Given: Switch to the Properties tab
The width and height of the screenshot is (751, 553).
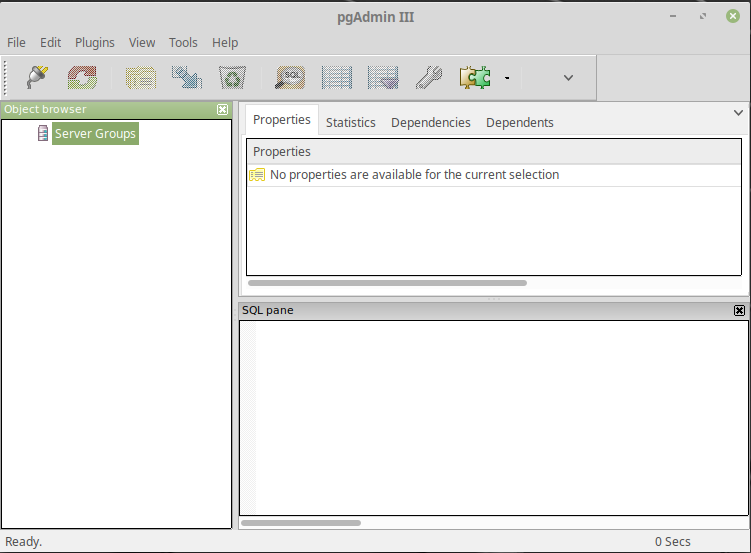Looking at the screenshot, I should [x=282, y=120].
